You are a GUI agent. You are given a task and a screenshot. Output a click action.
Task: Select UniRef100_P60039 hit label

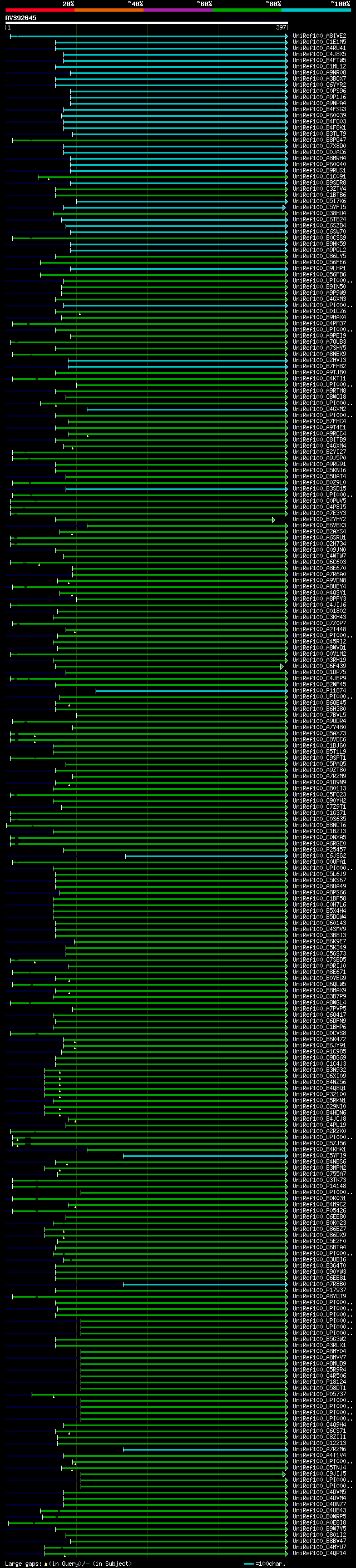[319, 116]
